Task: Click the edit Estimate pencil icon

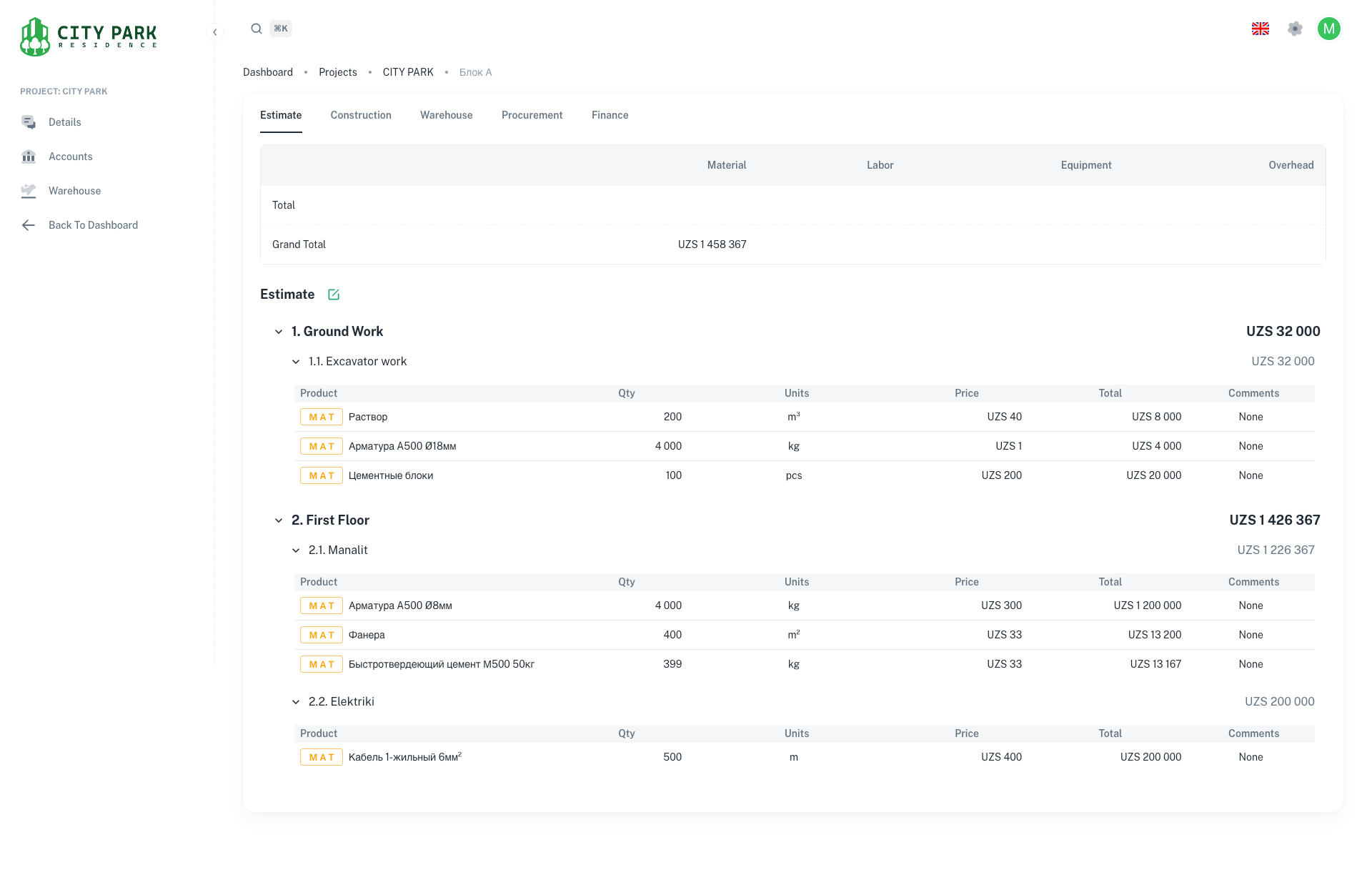Action: point(334,295)
